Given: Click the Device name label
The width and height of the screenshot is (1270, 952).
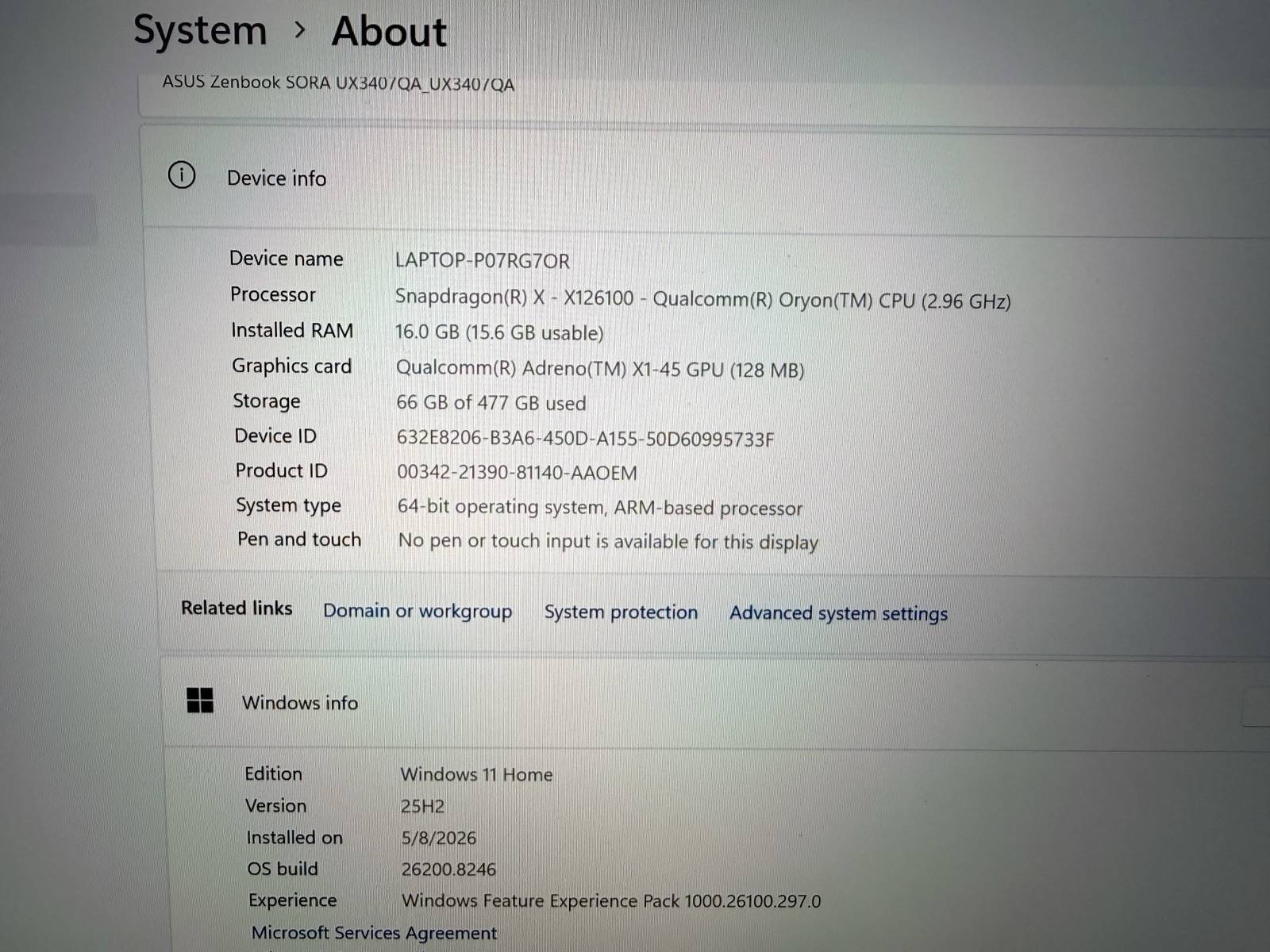Looking at the screenshot, I should (287, 259).
